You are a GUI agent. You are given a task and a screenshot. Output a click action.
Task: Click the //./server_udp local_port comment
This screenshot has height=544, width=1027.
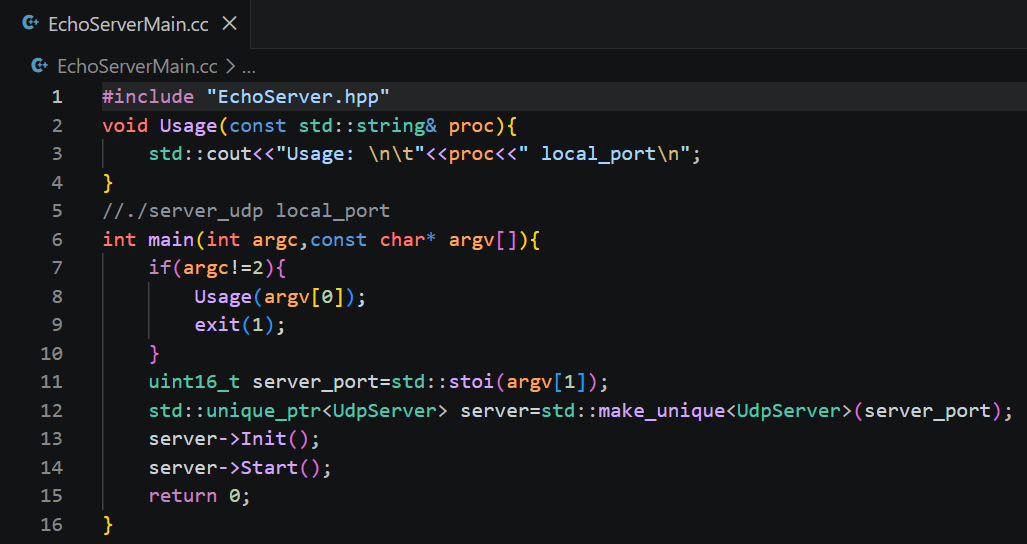pyautogui.click(x=246, y=211)
